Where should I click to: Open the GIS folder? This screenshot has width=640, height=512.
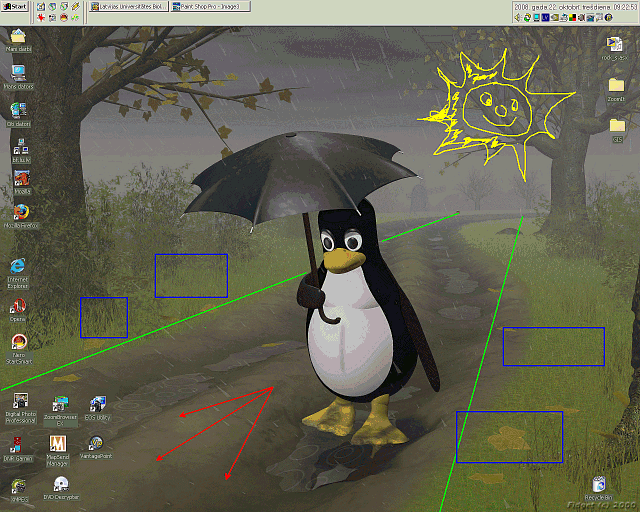coord(617,130)
